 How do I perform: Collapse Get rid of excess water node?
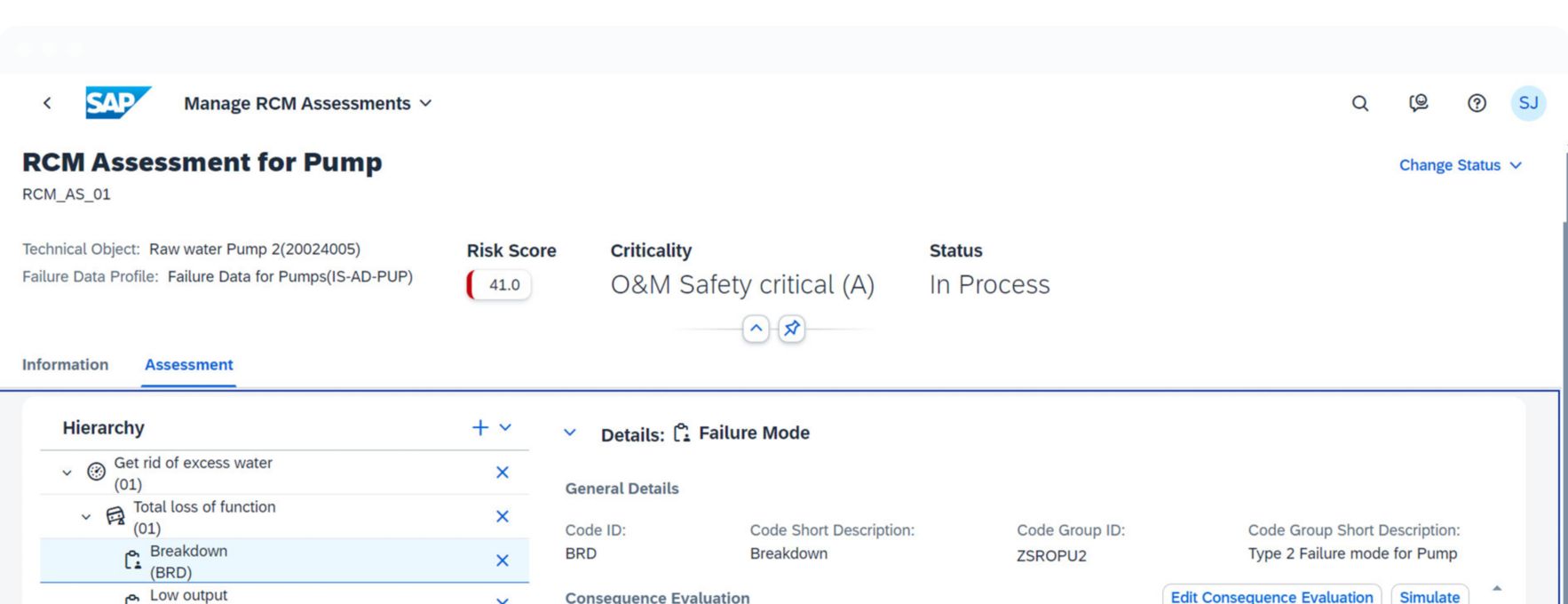67,473
